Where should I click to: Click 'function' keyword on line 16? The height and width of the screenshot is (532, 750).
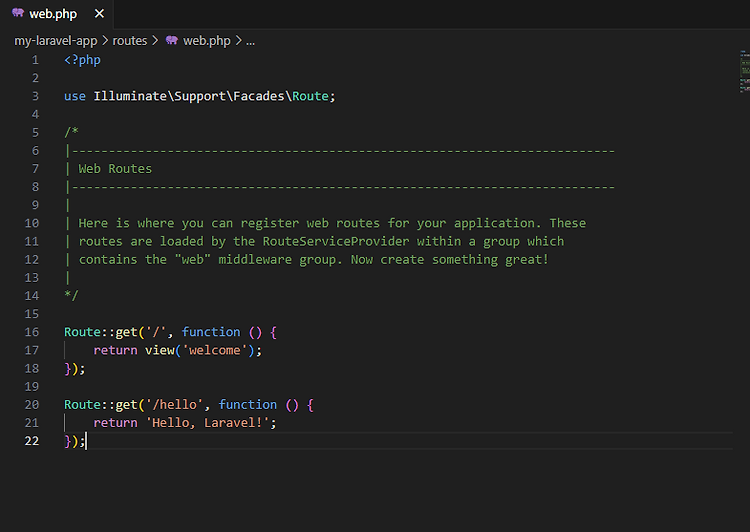[x=211, y=332]
